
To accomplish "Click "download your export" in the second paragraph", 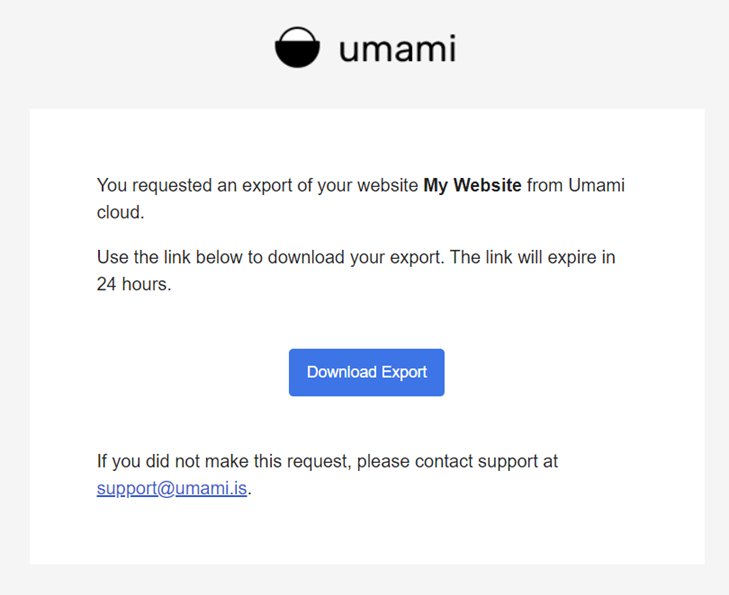I will pos(350,257).
